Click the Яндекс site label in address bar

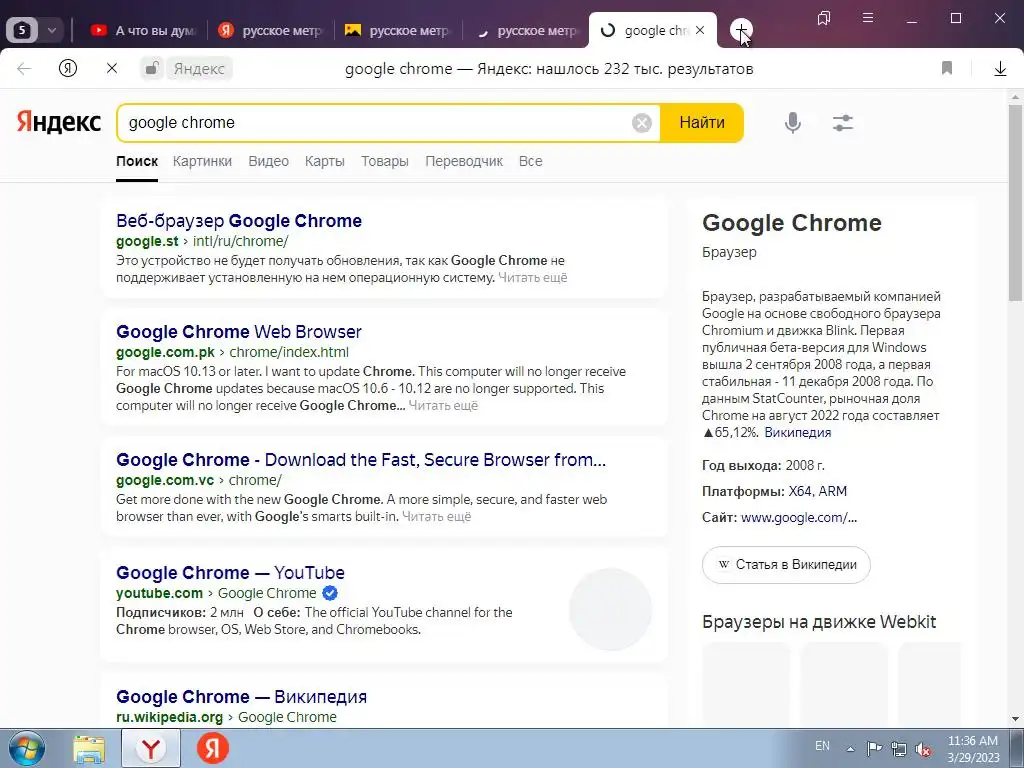click(199, 69)
